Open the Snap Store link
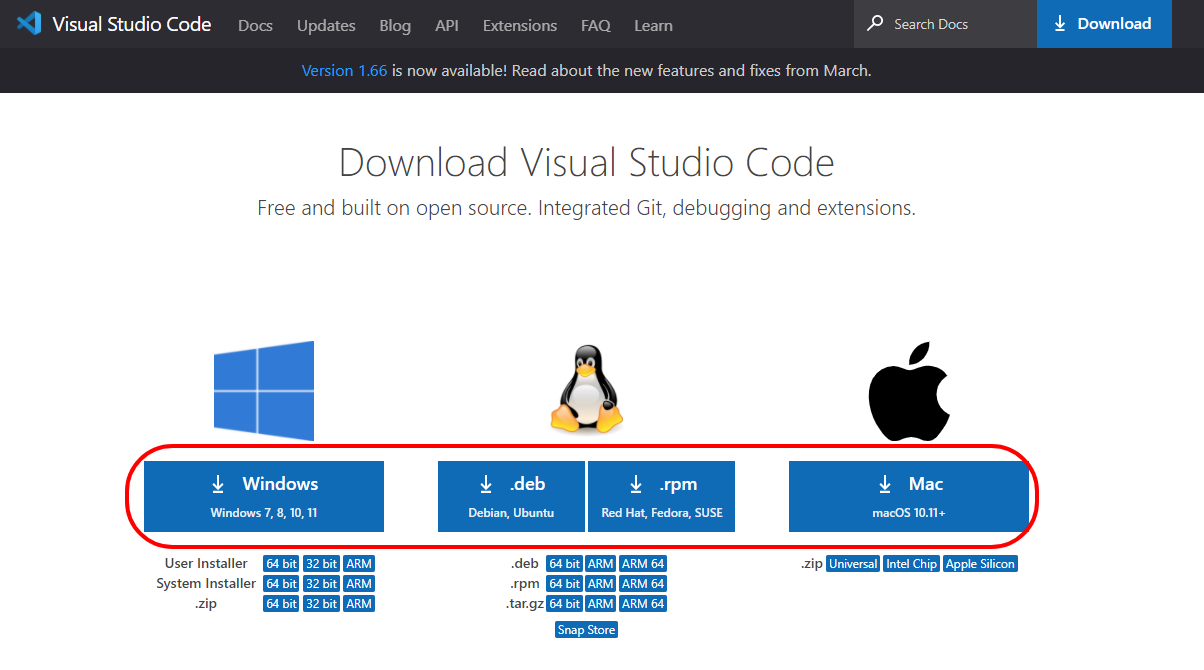Screen dimensions: 1204x670 [587, 630]
